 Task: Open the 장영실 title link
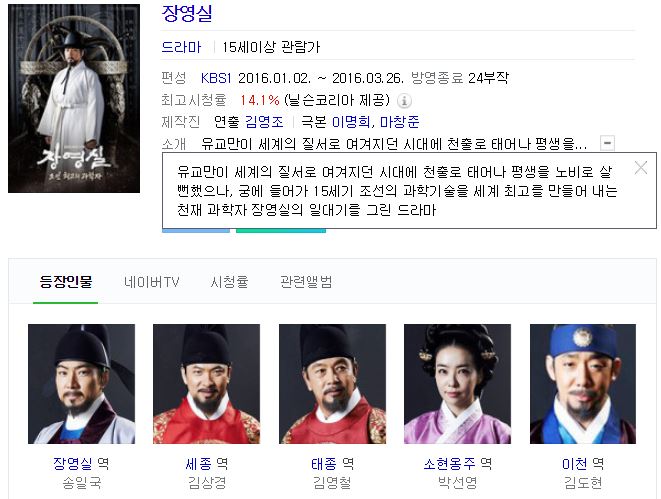[187, 13]
